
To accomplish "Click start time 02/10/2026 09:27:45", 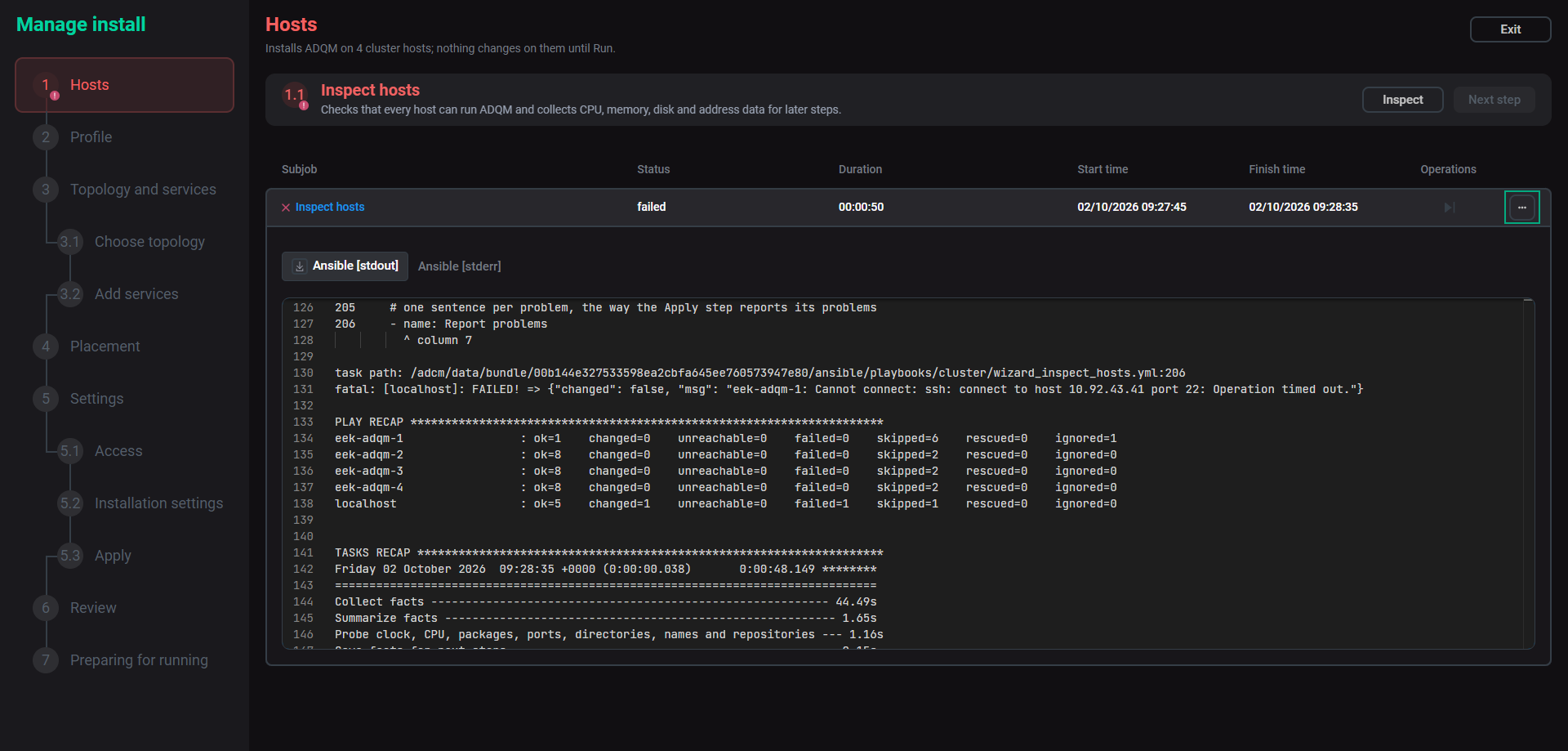I will point(1132,208).
